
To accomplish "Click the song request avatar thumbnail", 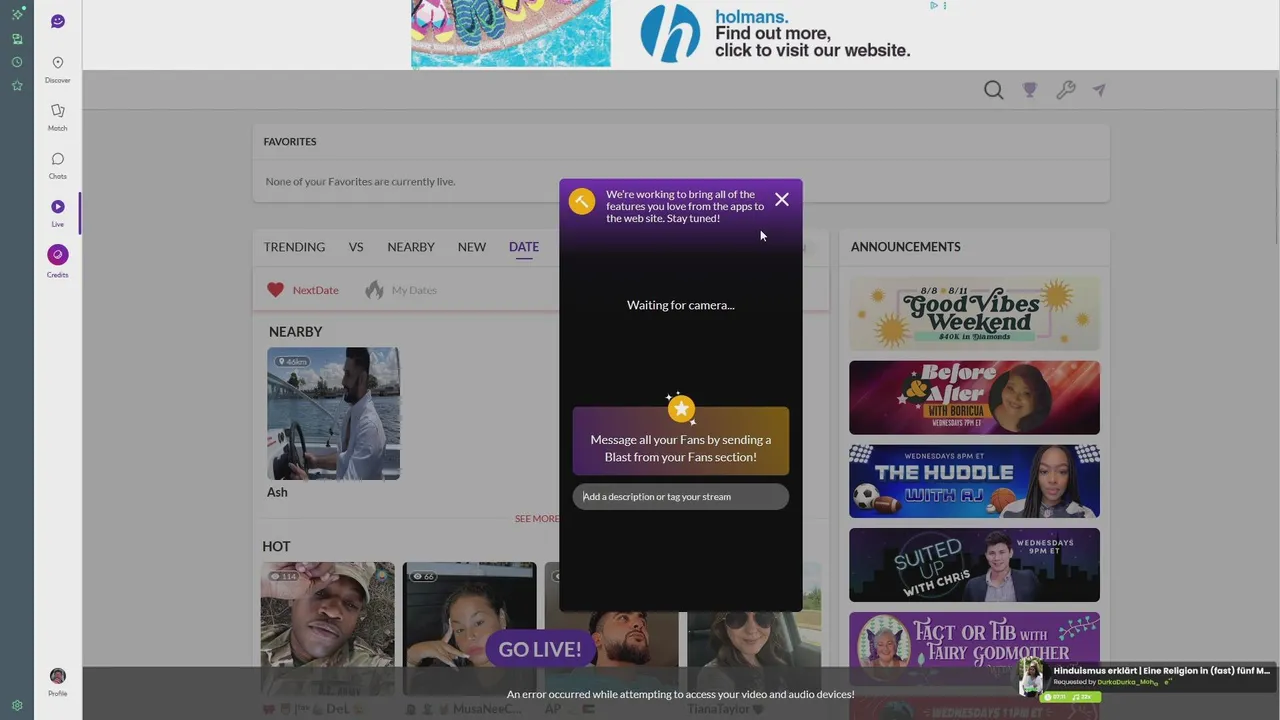I will [x=1031, y=677].
